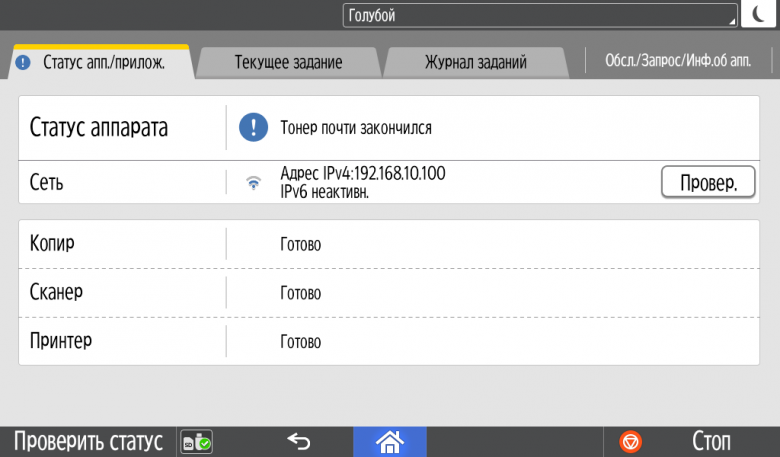Image resolution: width=780 pixels, height=457 pixels.
Task: Open the SD card media status icon
Action: click(196, 442)
